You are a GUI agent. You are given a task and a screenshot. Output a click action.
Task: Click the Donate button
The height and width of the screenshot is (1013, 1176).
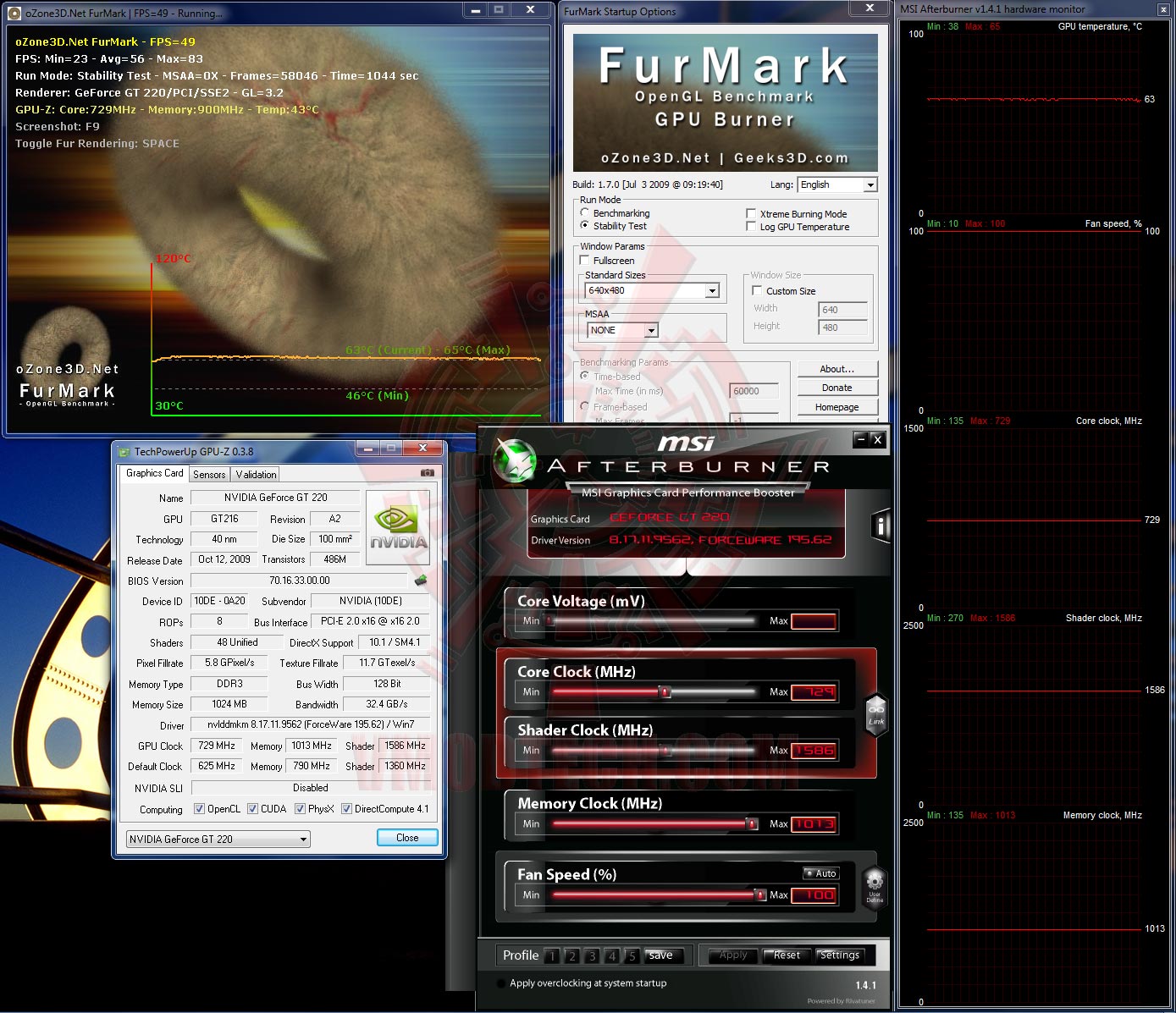837,388
